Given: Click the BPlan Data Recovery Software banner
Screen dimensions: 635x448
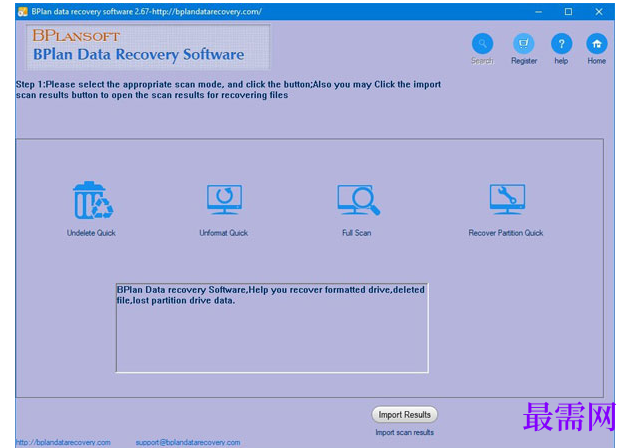Looking at the screenshot, I should [x=148, y=47].
